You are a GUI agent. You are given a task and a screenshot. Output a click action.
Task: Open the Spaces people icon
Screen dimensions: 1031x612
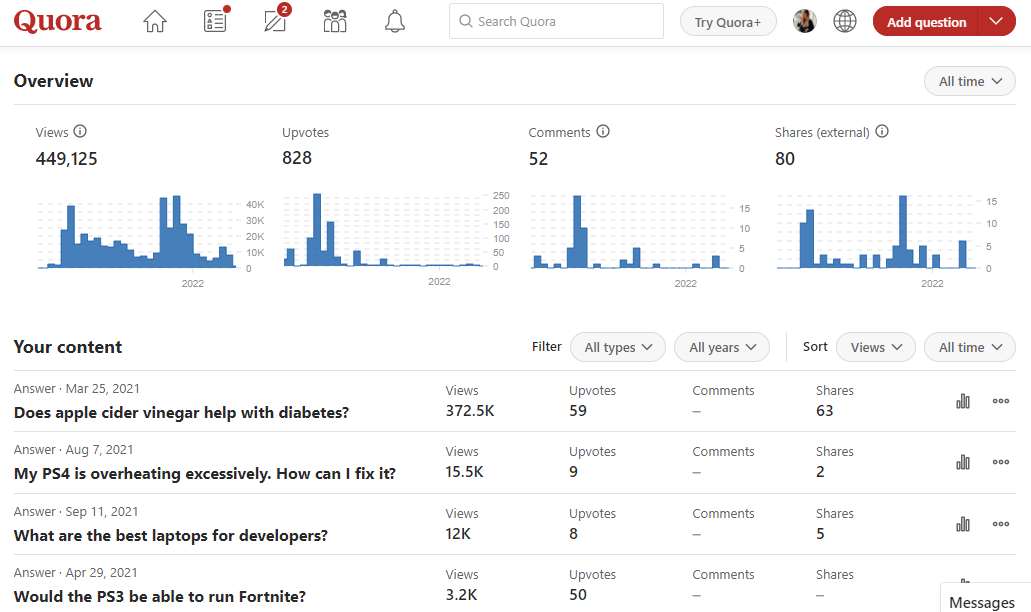pyautogui.click(x=335, y=22)
